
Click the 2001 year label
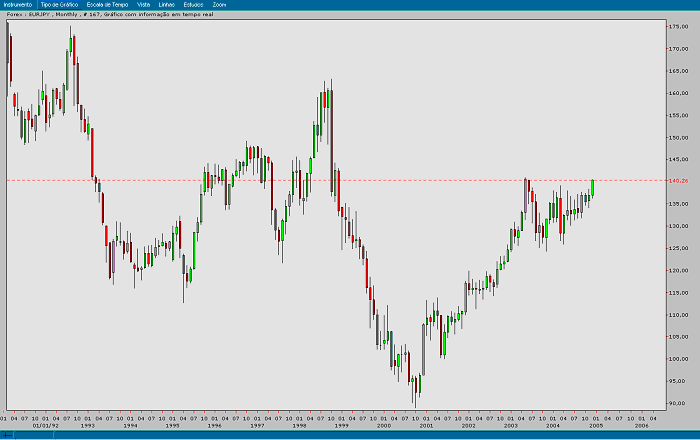click(x=426, y=426)
